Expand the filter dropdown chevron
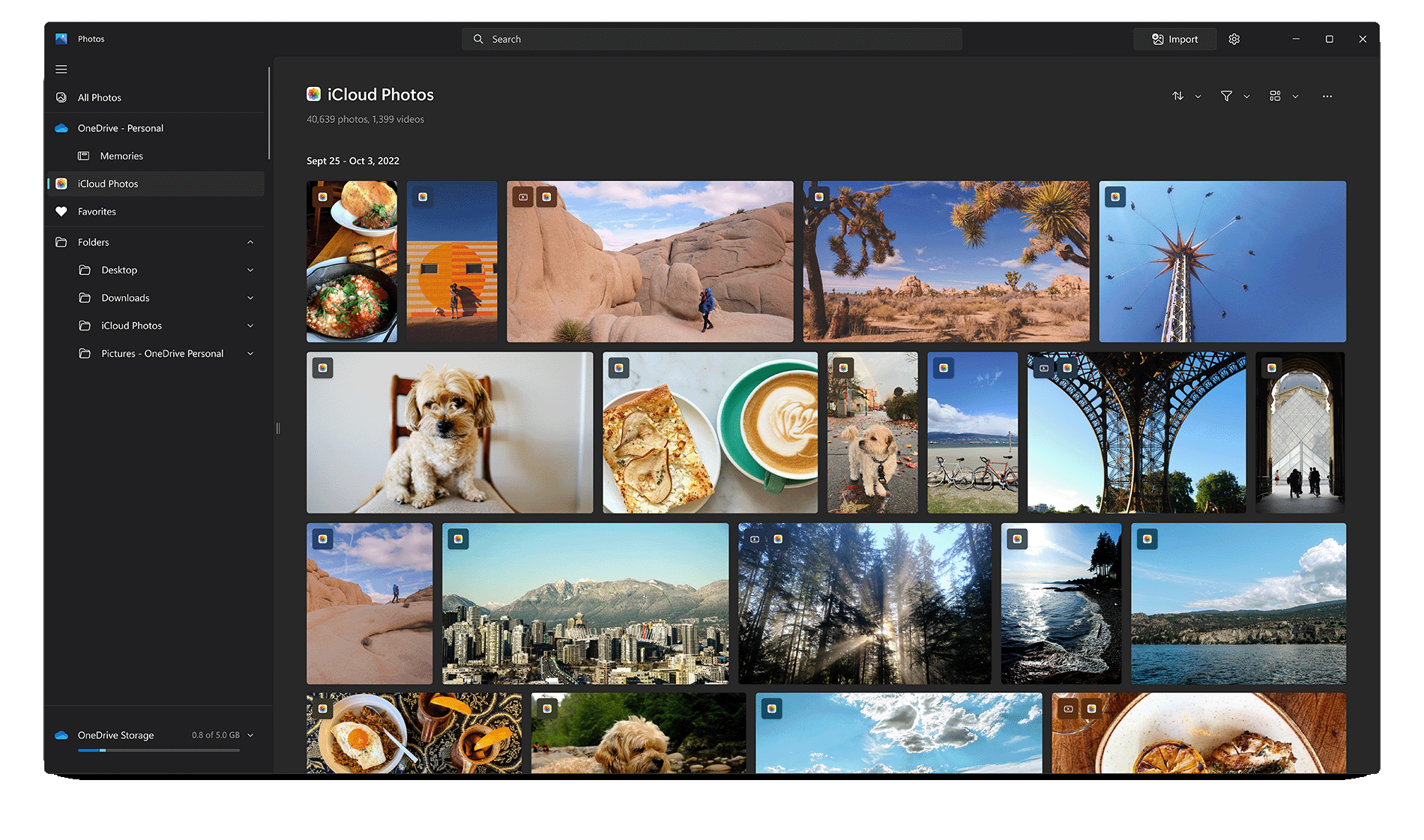The width and height of the screenshot is (1424, 840). point(1246,96)
